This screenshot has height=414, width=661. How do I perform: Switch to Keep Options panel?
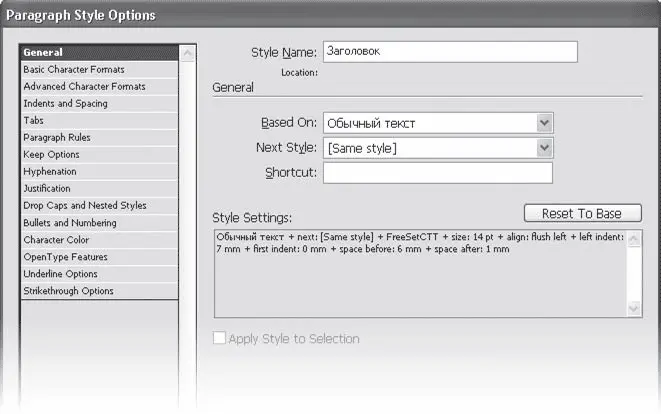[51, 155]
